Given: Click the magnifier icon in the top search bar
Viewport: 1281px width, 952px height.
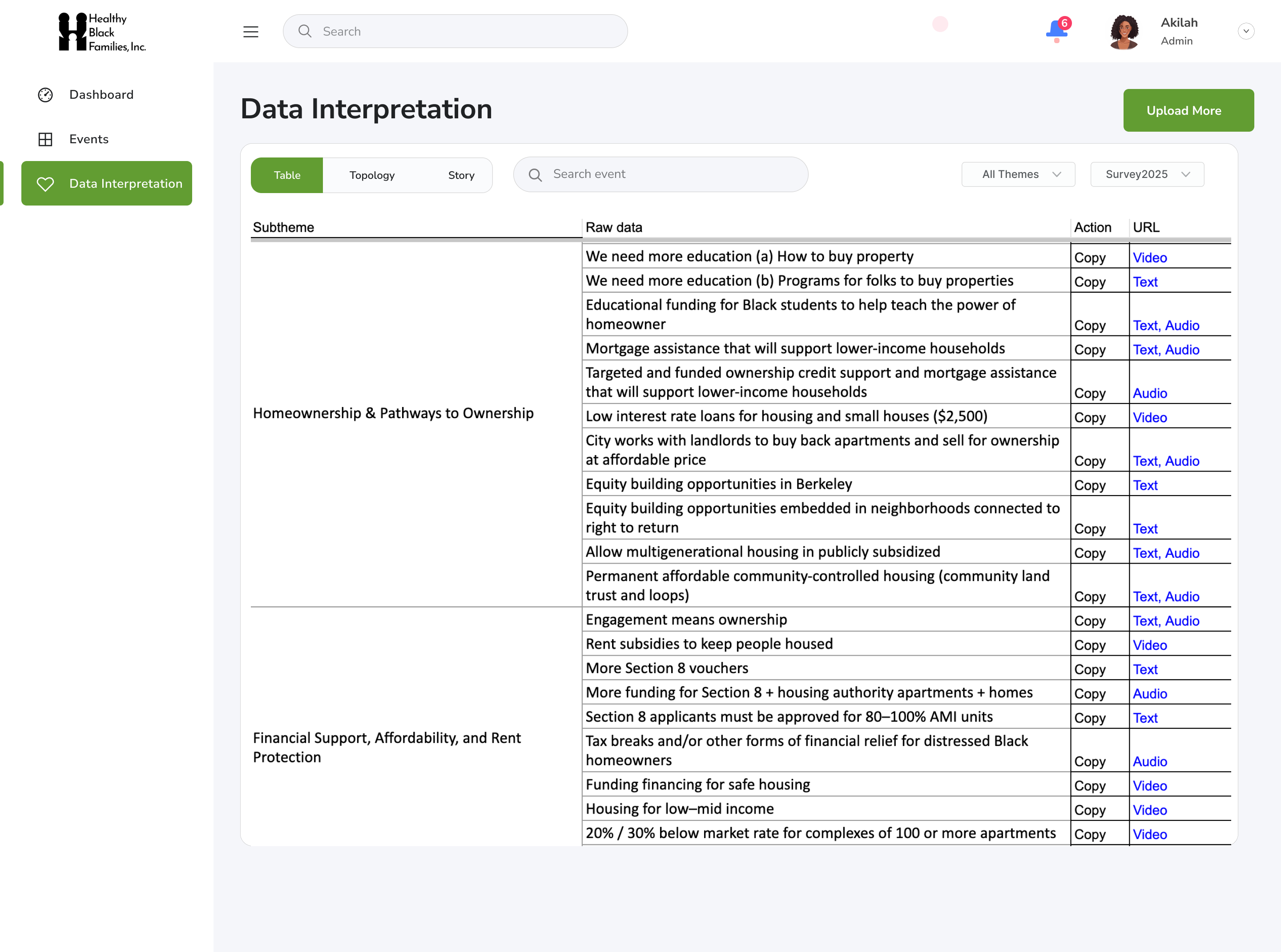Looking at the screenshot, I should [x=305, y=31].
